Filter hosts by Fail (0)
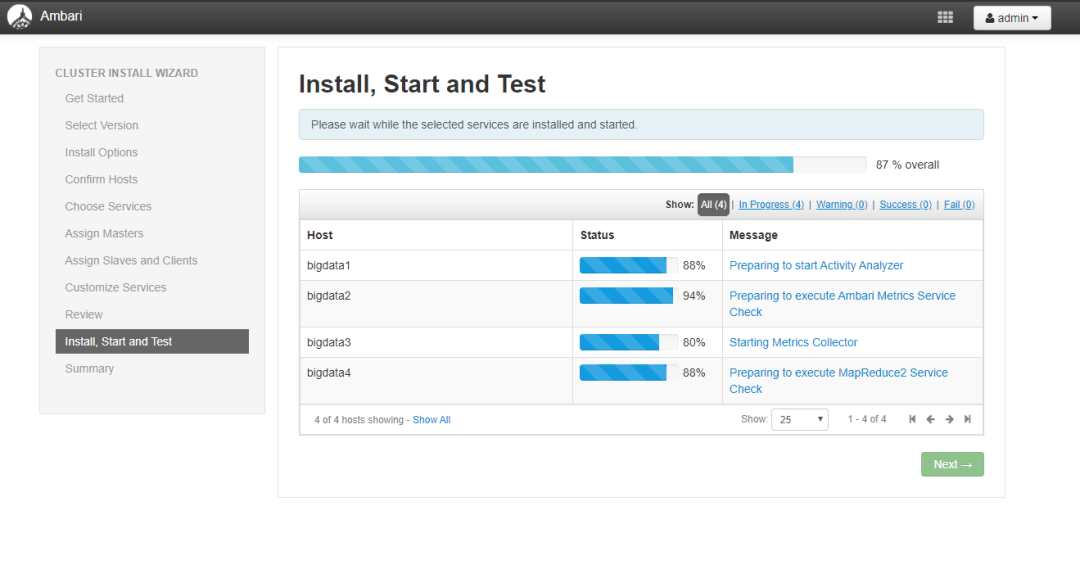The height and width of the screenshot is (569, 1080). point(959,205)
